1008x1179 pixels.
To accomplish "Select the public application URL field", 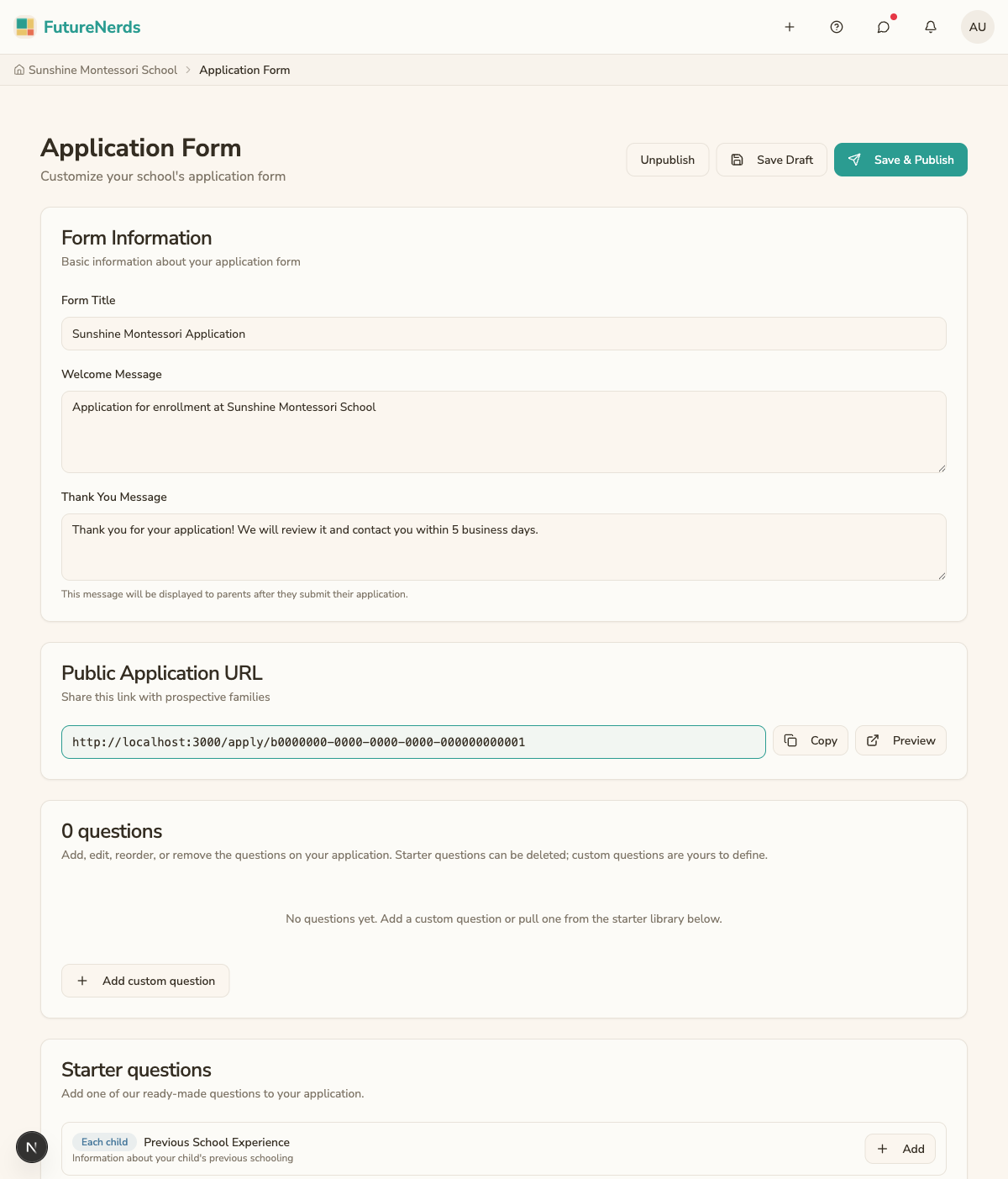I will [413, 742].
